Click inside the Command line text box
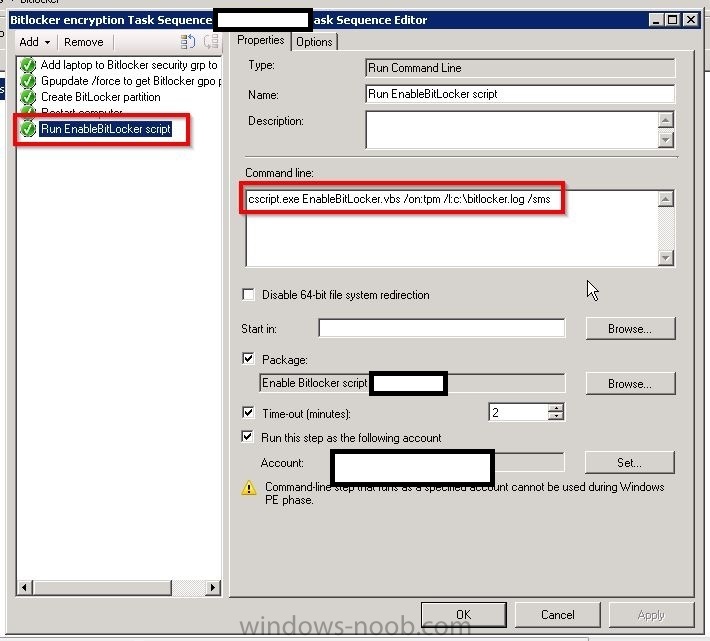Screen dimensions: 710x641 tap(452, 229)
